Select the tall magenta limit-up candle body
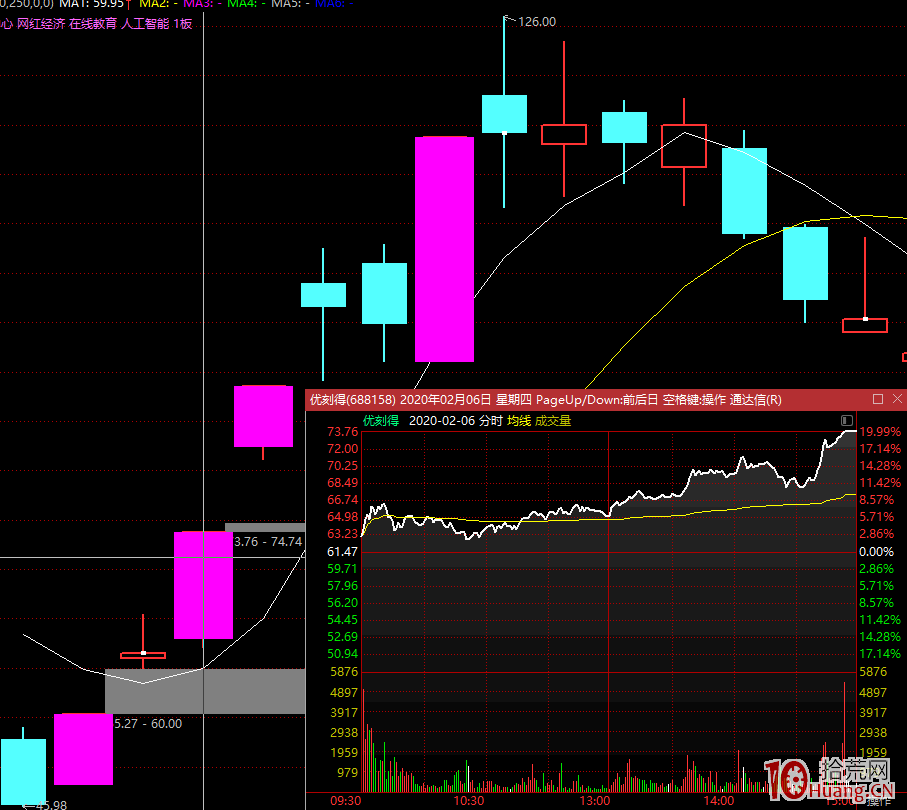Viewport: 907px width, 810px height. (x=444, y=249)
